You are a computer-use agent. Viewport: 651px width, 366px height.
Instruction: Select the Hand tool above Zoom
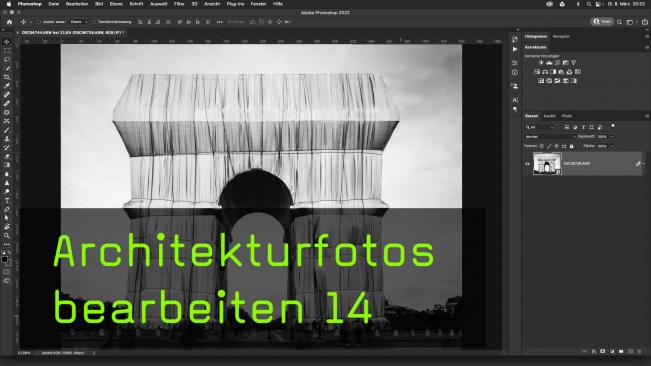click(x=7, y=227)
